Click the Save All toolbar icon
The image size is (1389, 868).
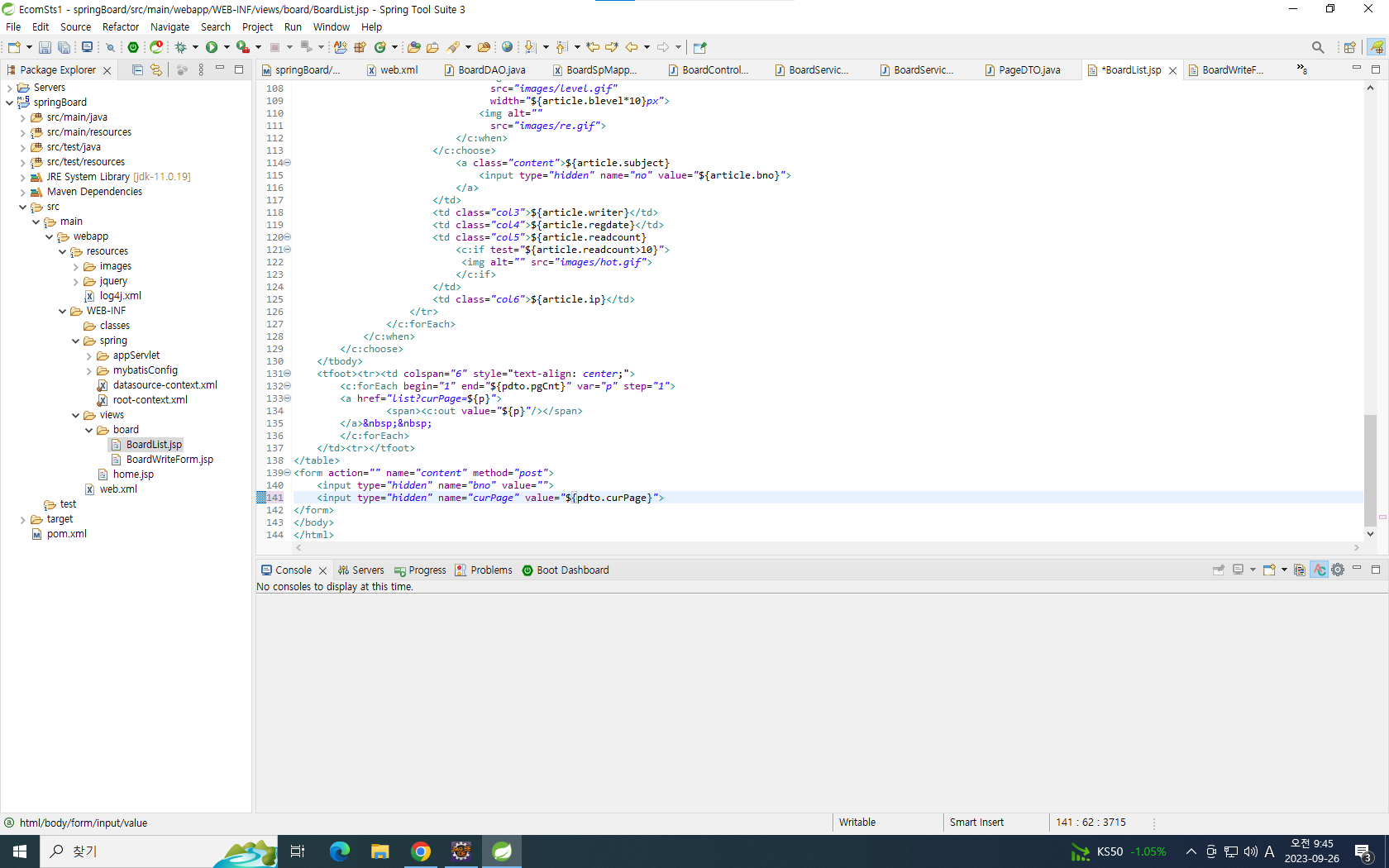click(64, 47)
